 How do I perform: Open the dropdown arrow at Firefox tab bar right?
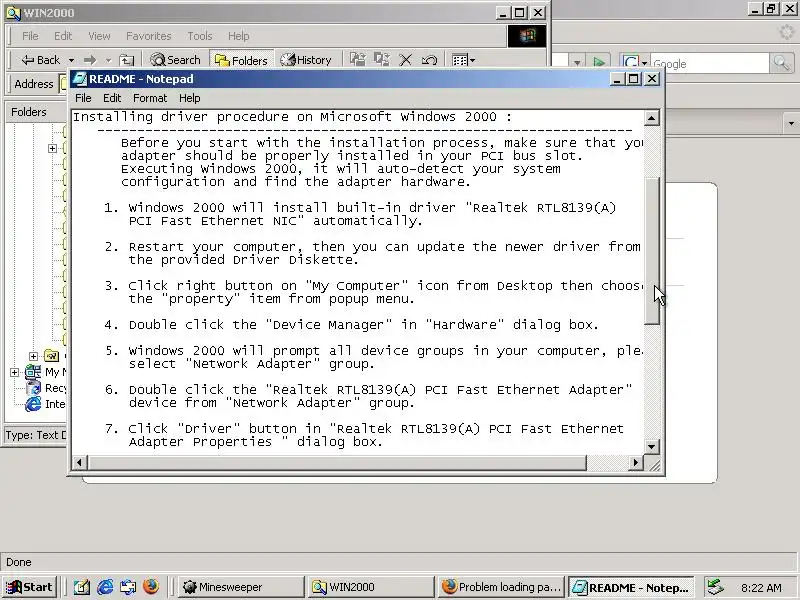coord(791,123)
